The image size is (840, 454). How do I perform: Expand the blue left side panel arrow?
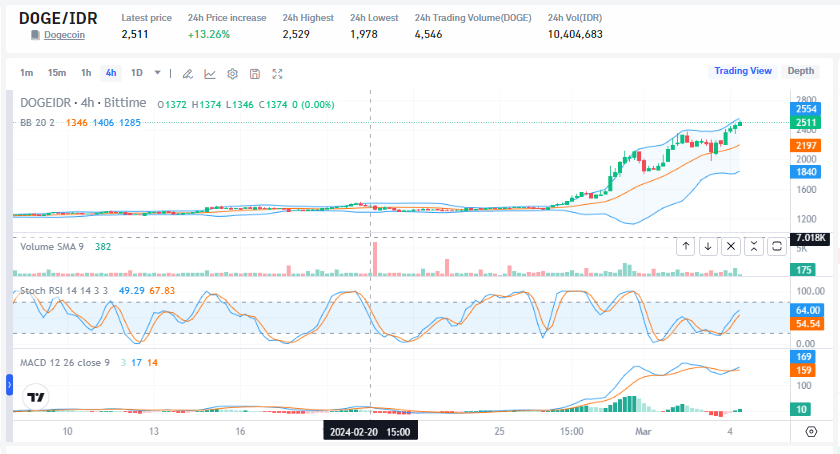click(x=10, y=384)
